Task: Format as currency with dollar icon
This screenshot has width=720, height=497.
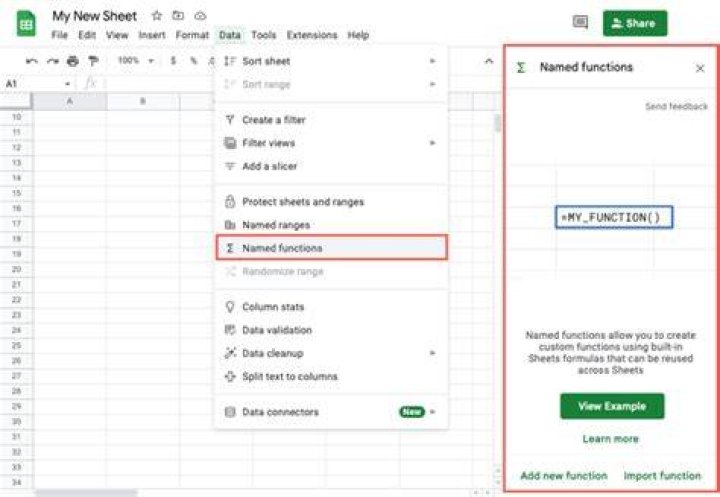Action: click(x=173, y=61)
